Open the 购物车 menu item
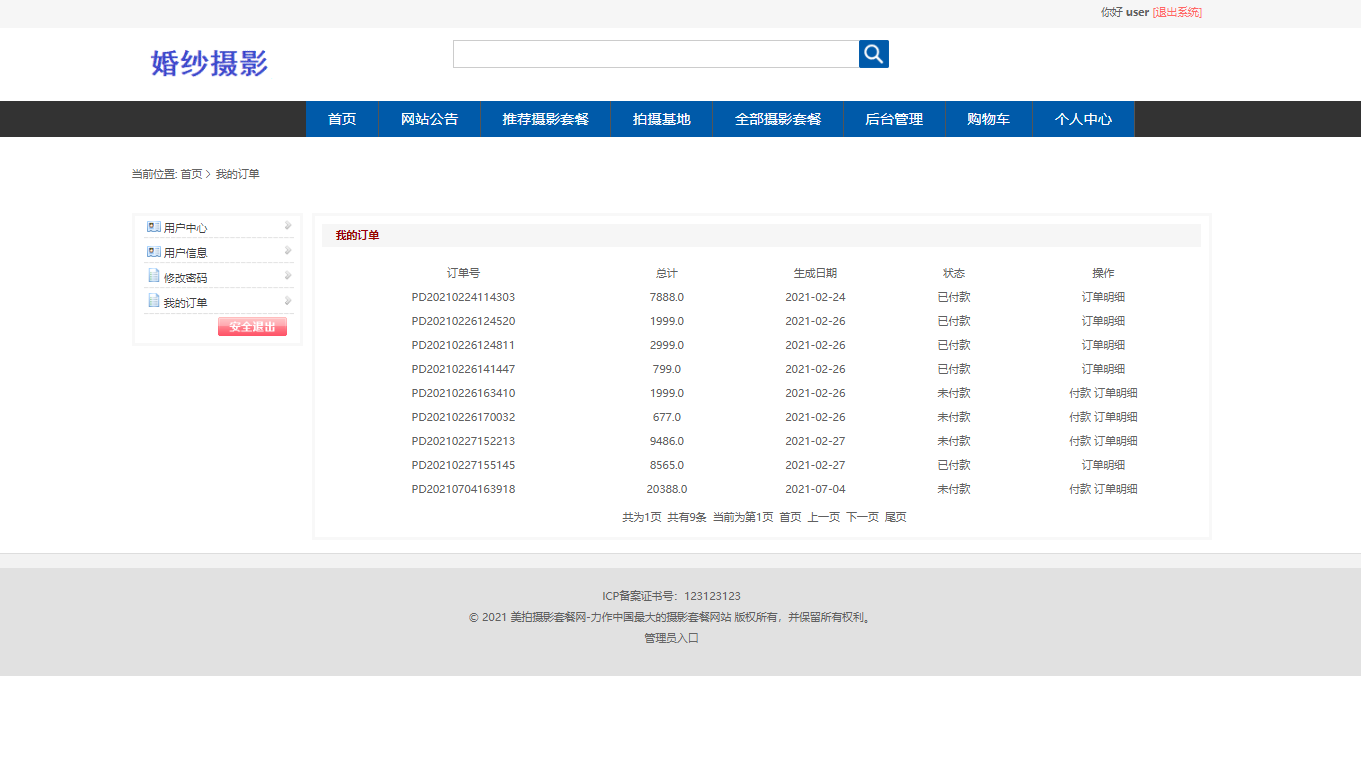Screen dimensions: 1361x781 [x=987, y=119]
